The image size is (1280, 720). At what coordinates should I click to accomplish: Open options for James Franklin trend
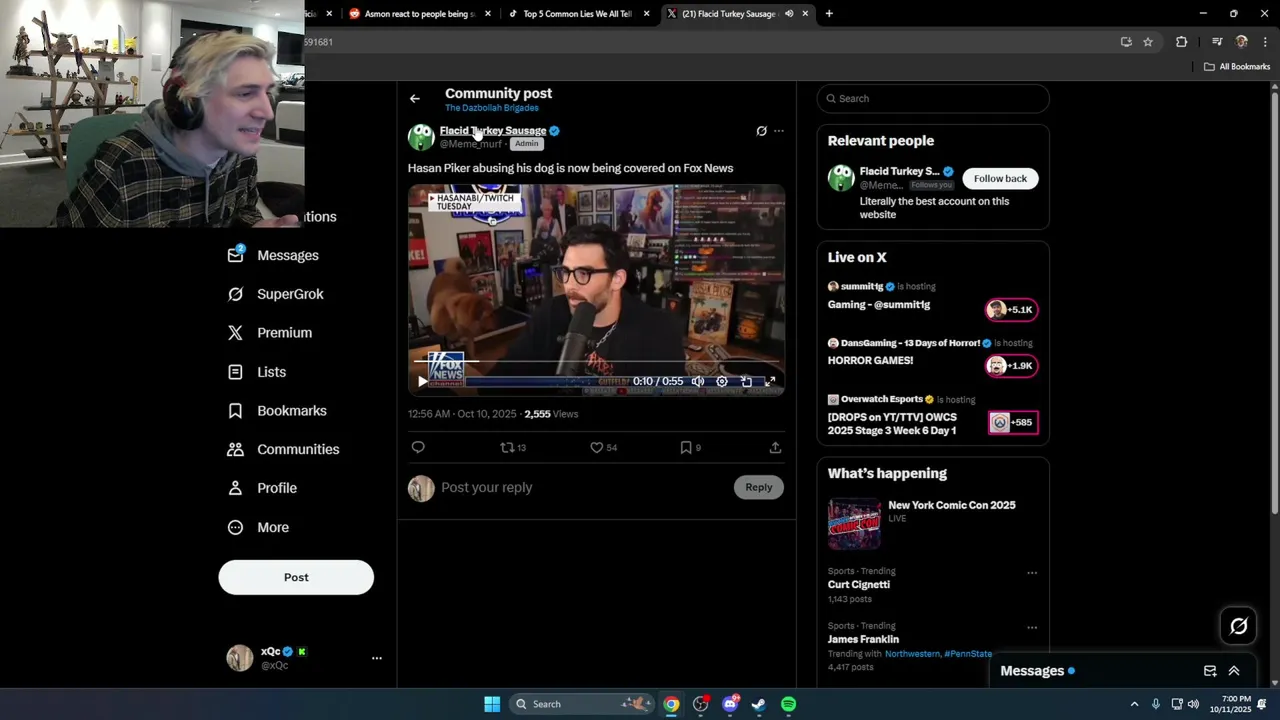pos(1032,628)
